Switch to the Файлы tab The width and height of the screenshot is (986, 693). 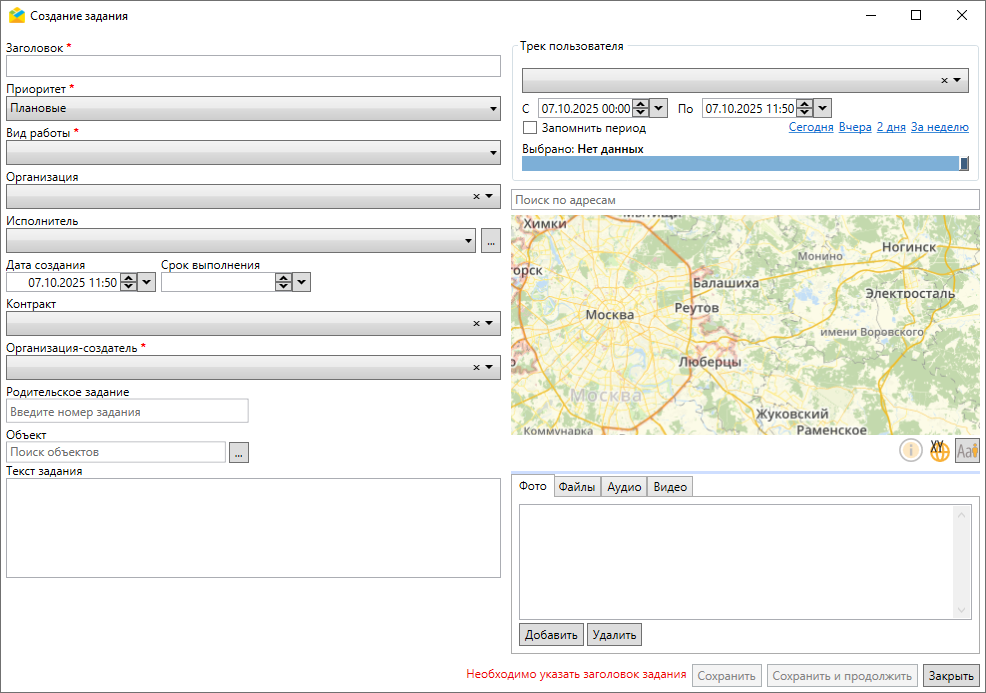pos(577,487)
